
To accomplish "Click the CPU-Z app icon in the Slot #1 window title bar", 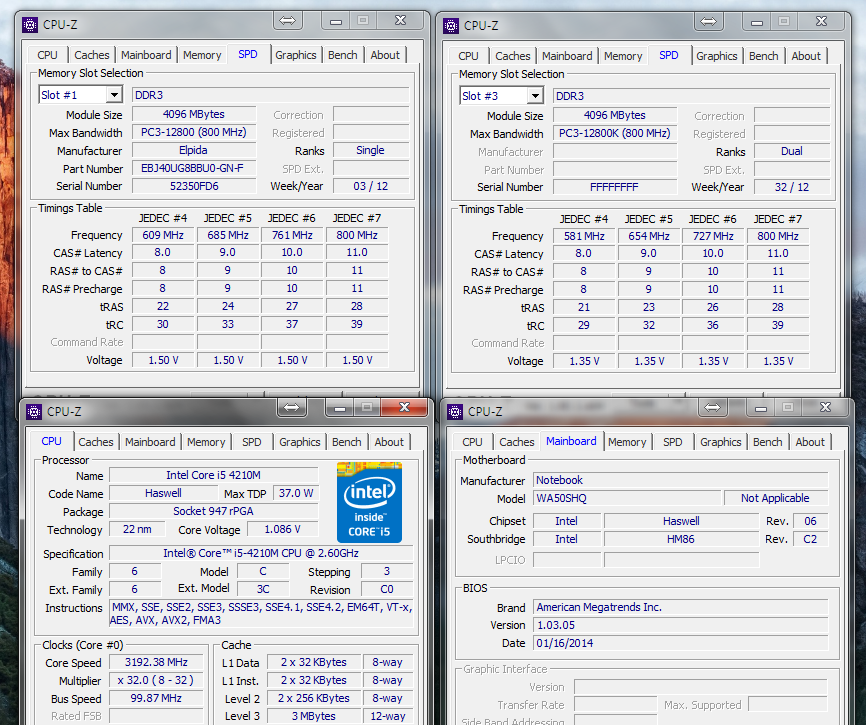I will pos(30,25).
